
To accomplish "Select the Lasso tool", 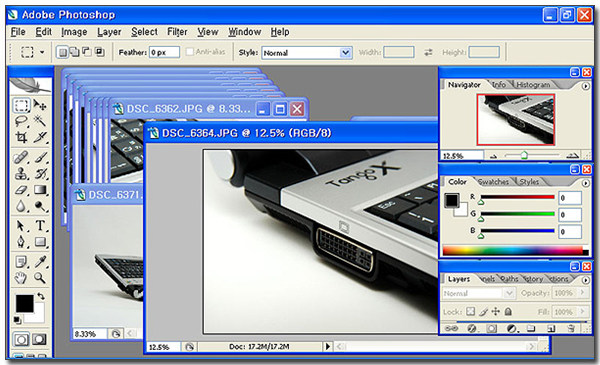I will 21,121.
